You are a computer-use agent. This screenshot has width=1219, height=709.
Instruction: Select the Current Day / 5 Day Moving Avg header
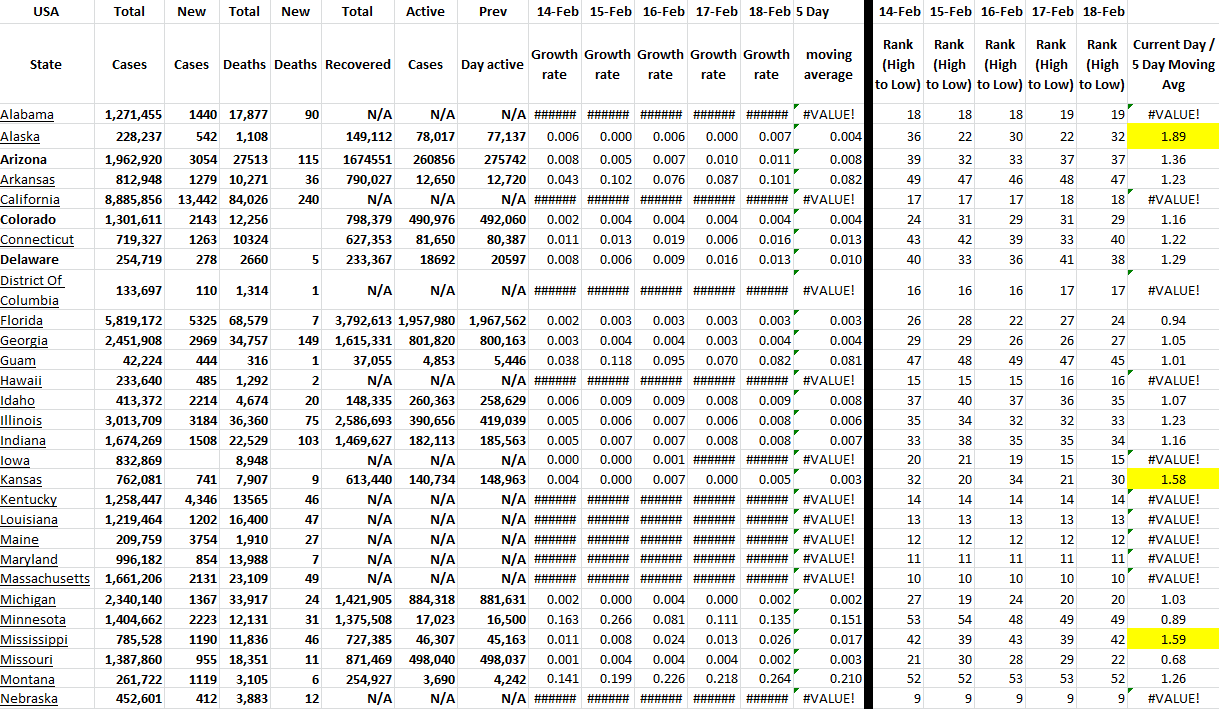(1173, 65)
